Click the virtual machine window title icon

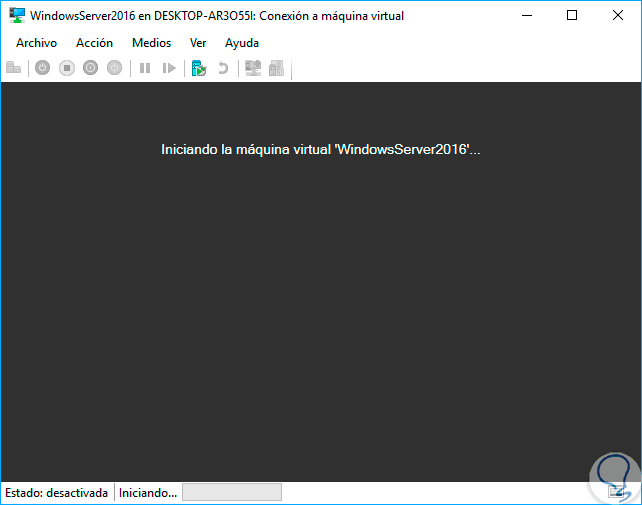[x=17, y=16]
